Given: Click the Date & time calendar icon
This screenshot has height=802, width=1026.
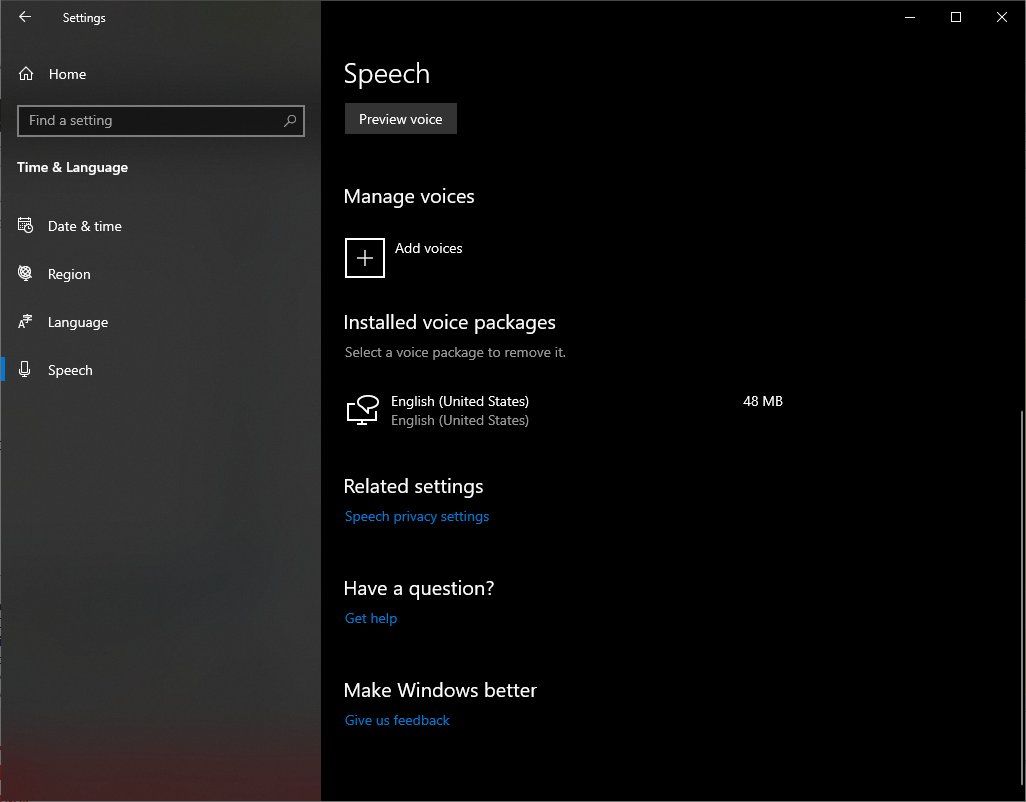Looking at the screenshot, I should click(26, 226).
